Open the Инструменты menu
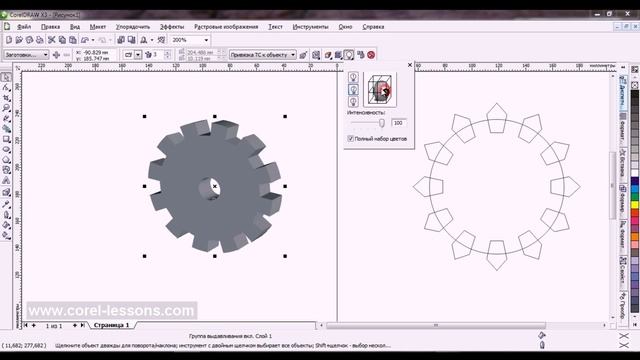 point(310,27)
